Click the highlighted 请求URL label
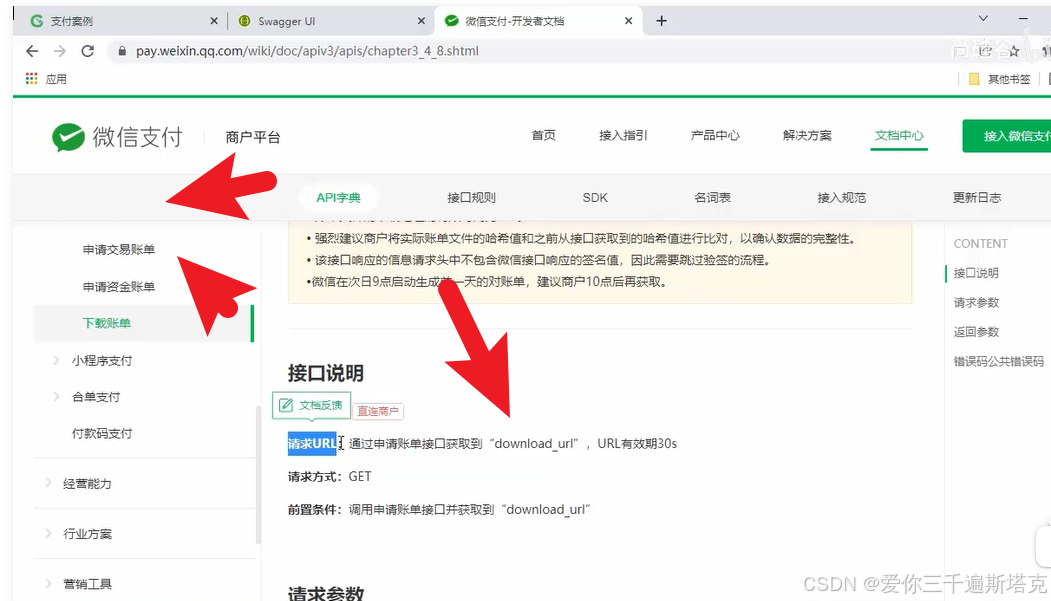Screen dimensions: 1051x601 click(312, 444)
